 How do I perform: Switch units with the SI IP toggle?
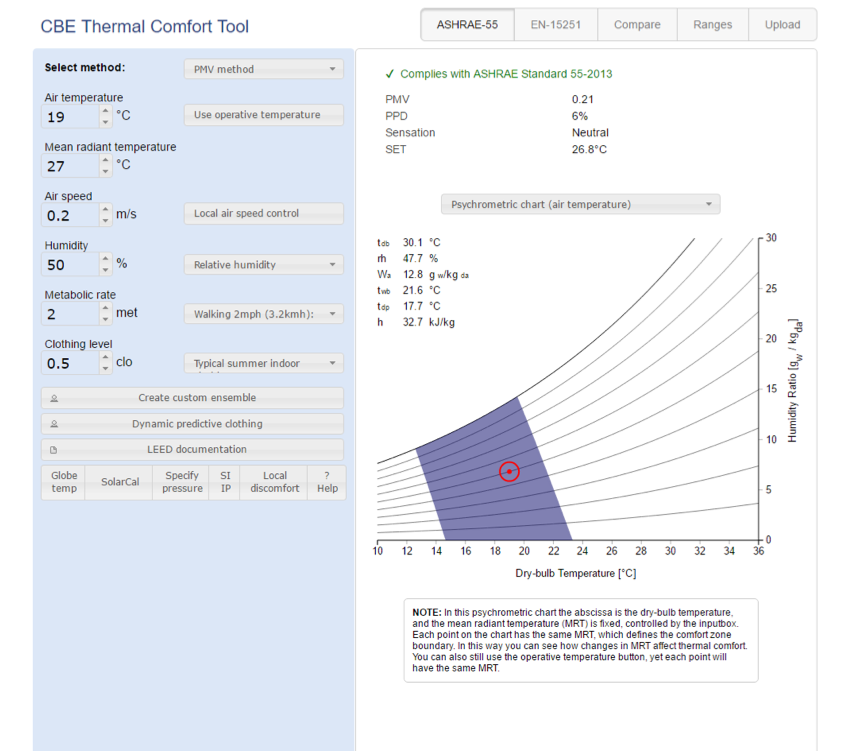(x=225, y=482)
